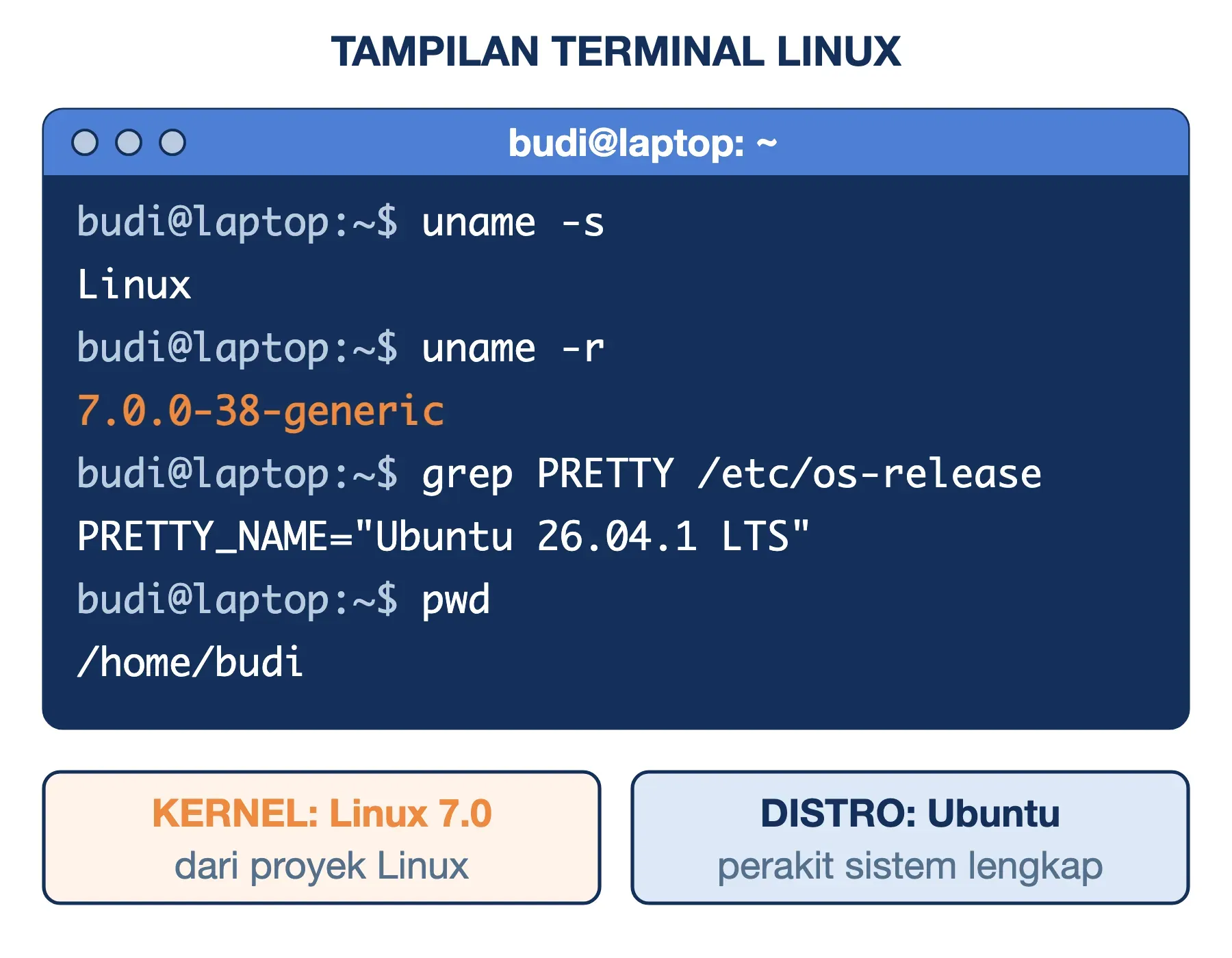Click the prompt before 'uname -r'
The height and width of the screenshot is (958, 1232).
(238, 349)
